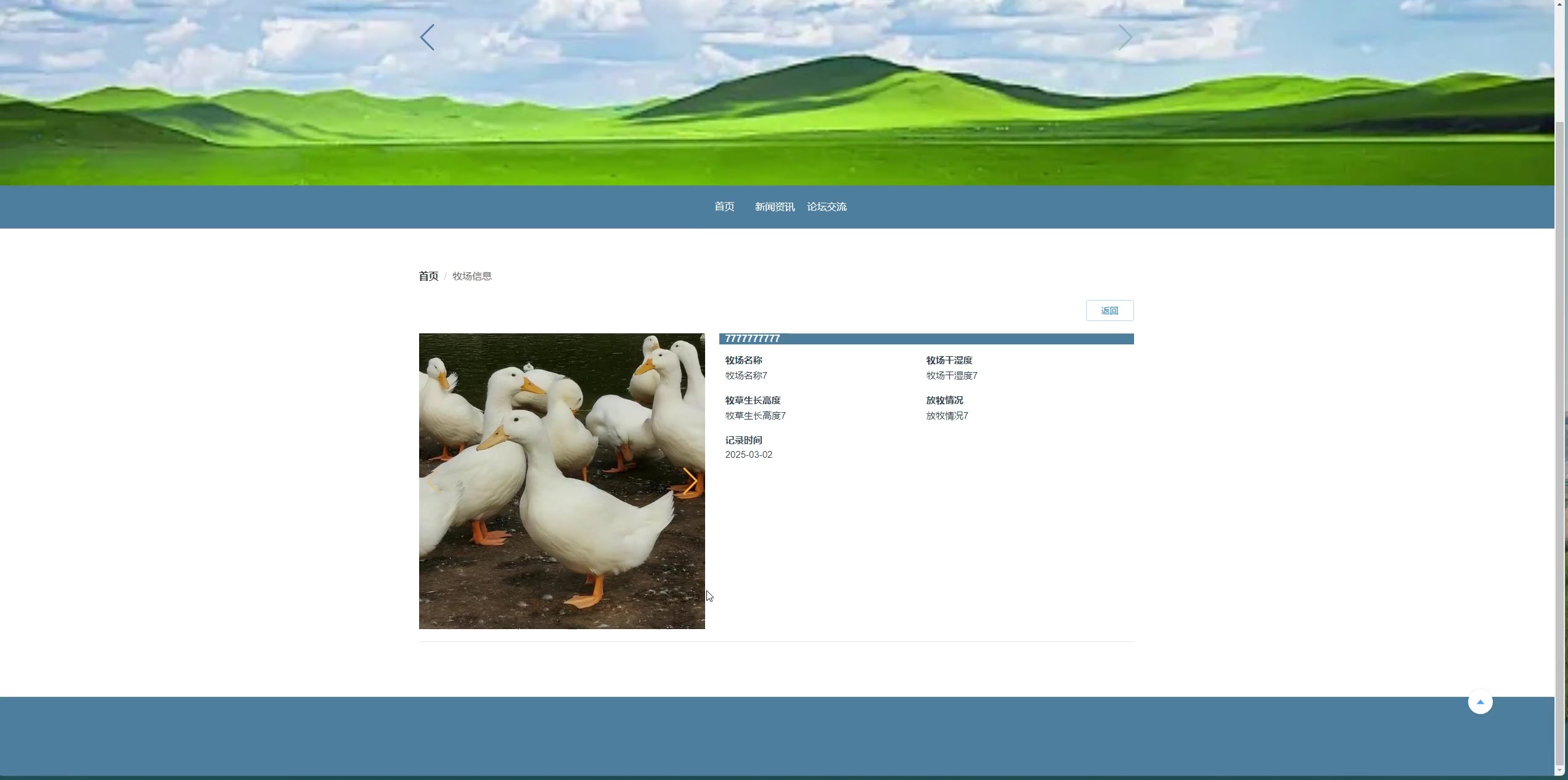The width and height of the screenshot is (1568, 780).
Task: Click the round back-to-top arrow button
Action: point(1480,702)
